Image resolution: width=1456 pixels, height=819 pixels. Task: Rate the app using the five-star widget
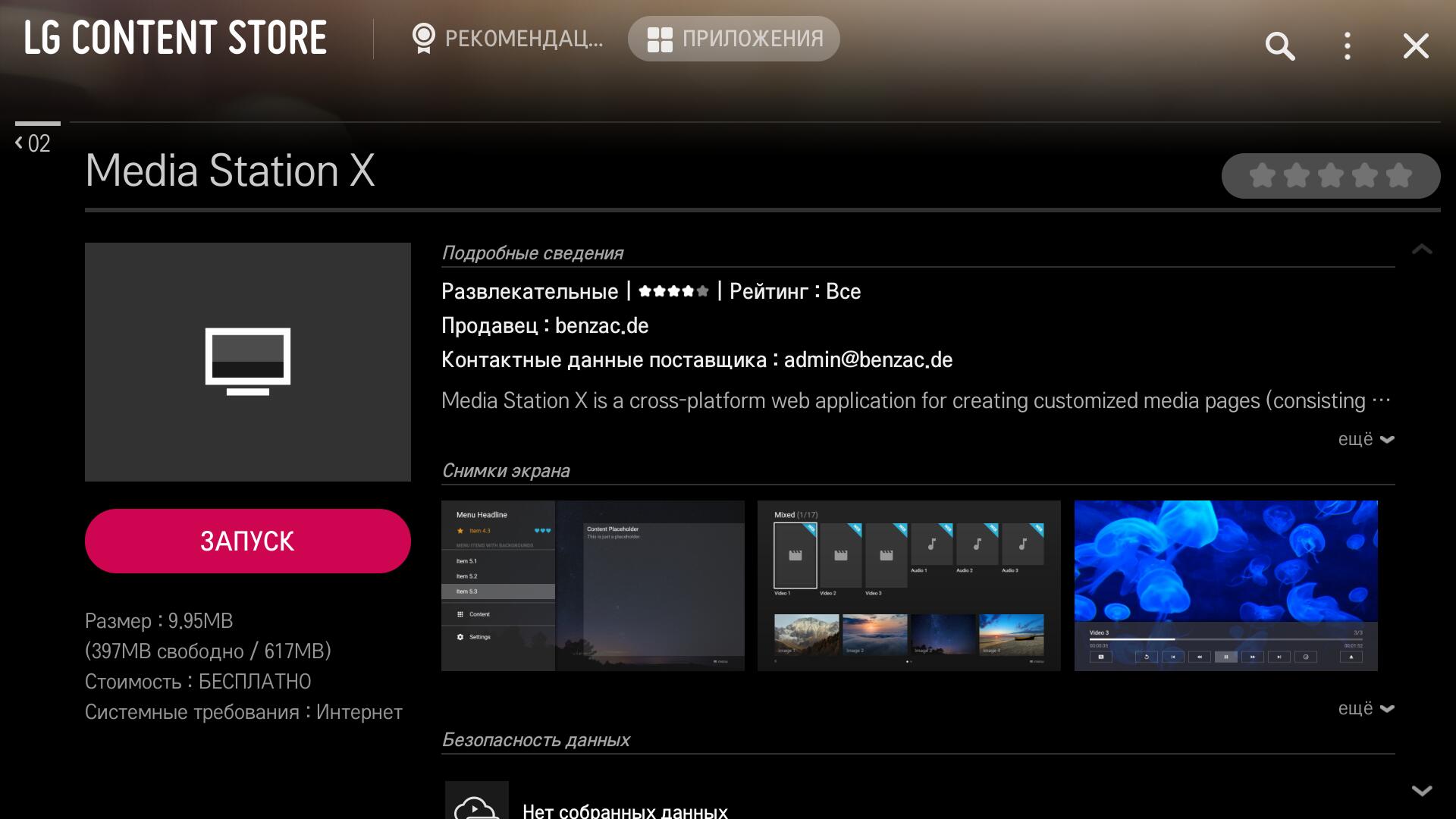[1331, 176]
